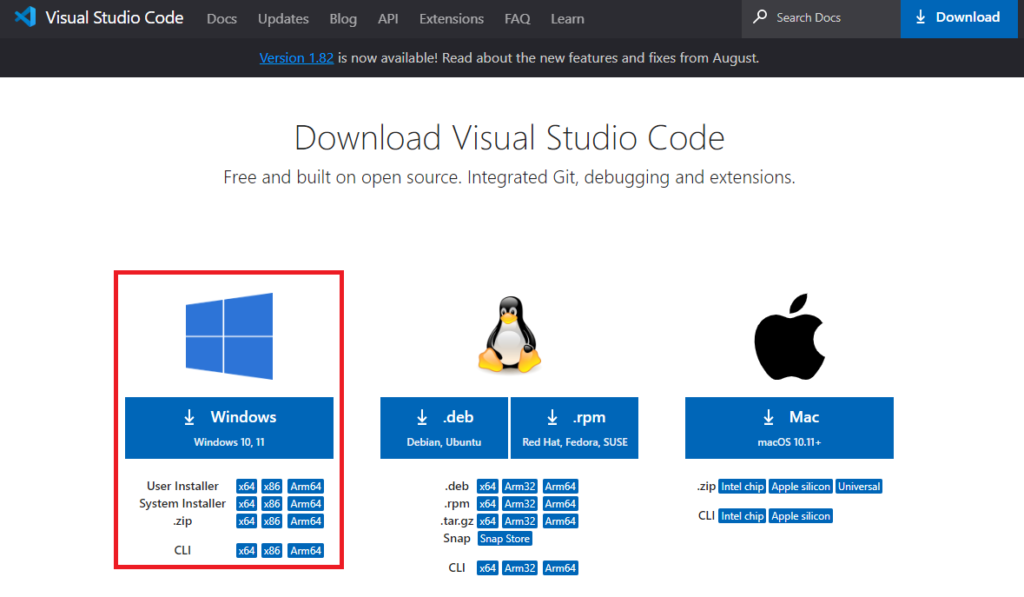Download the Mac macOS 10.11+ build
This screenshot has width=1024, height=597.
pyautogui.click(x=790, y=428)
